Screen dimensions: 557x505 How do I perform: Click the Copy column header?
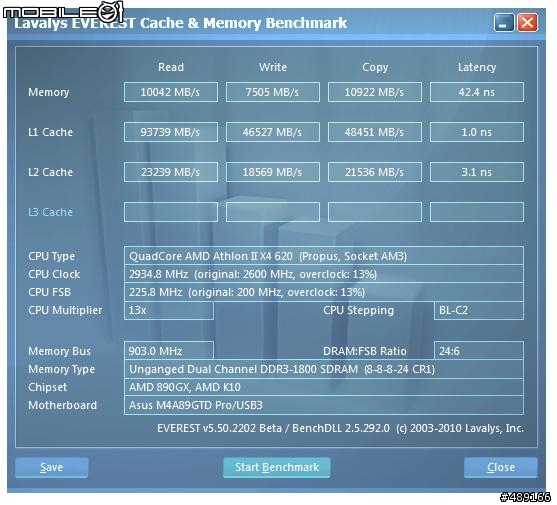[x=375, y=67]
